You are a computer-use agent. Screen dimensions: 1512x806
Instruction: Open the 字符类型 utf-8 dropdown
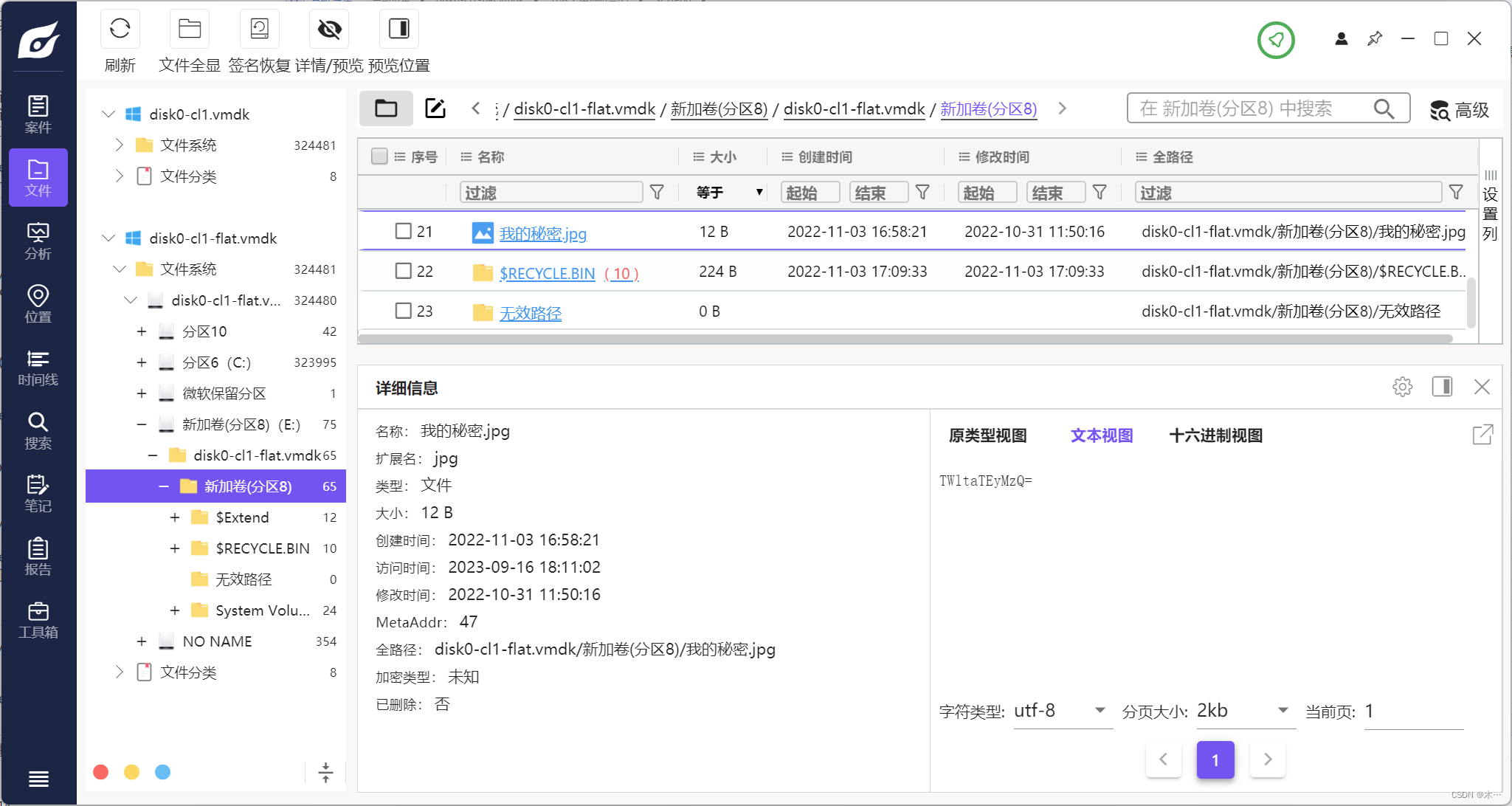pos(1061,711)
